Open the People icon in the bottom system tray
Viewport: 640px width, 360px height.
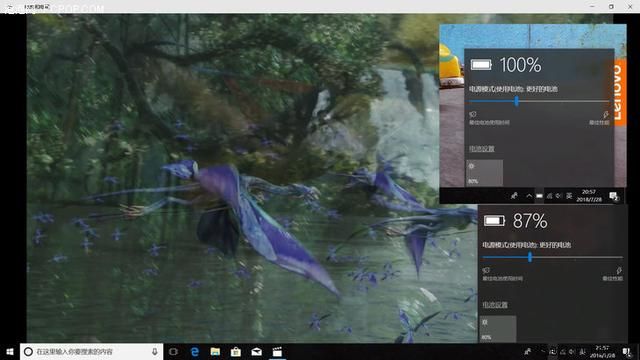coord(527,351)
